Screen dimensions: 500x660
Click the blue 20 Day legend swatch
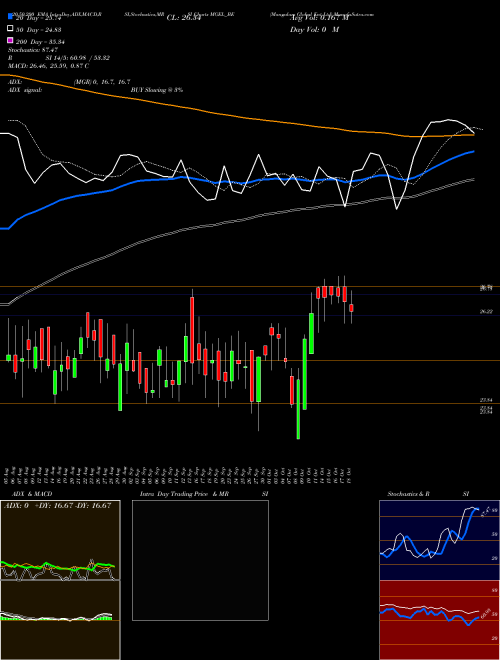click(x=10, y=16)
